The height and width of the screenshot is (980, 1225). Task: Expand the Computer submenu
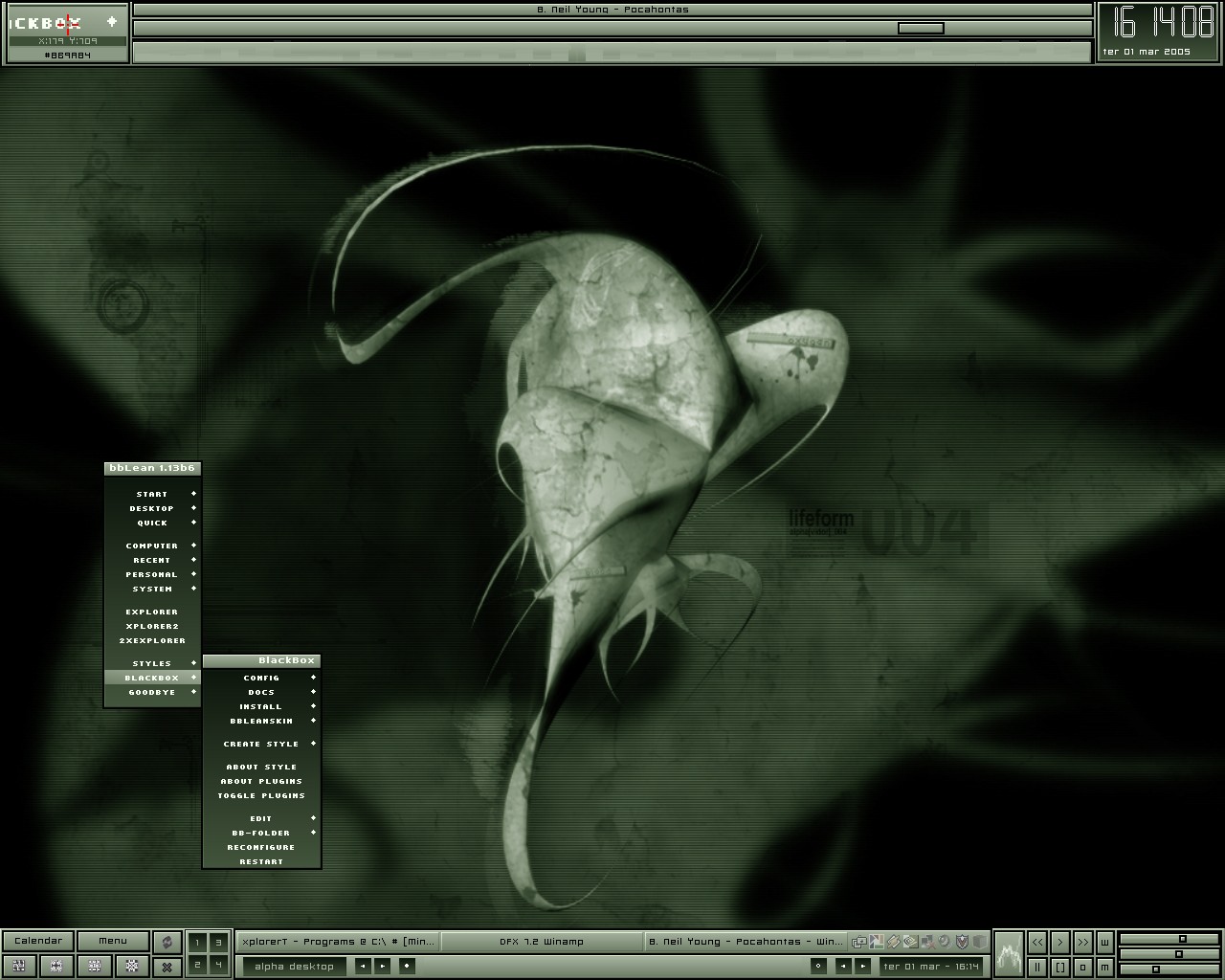click(x=152, y=546)
